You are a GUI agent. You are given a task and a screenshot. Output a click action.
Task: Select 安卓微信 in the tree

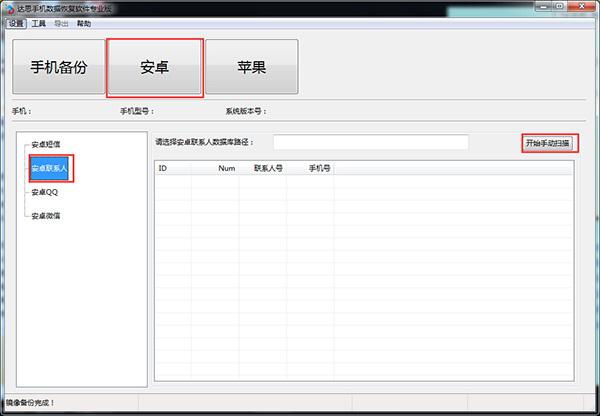click(46, 216)
